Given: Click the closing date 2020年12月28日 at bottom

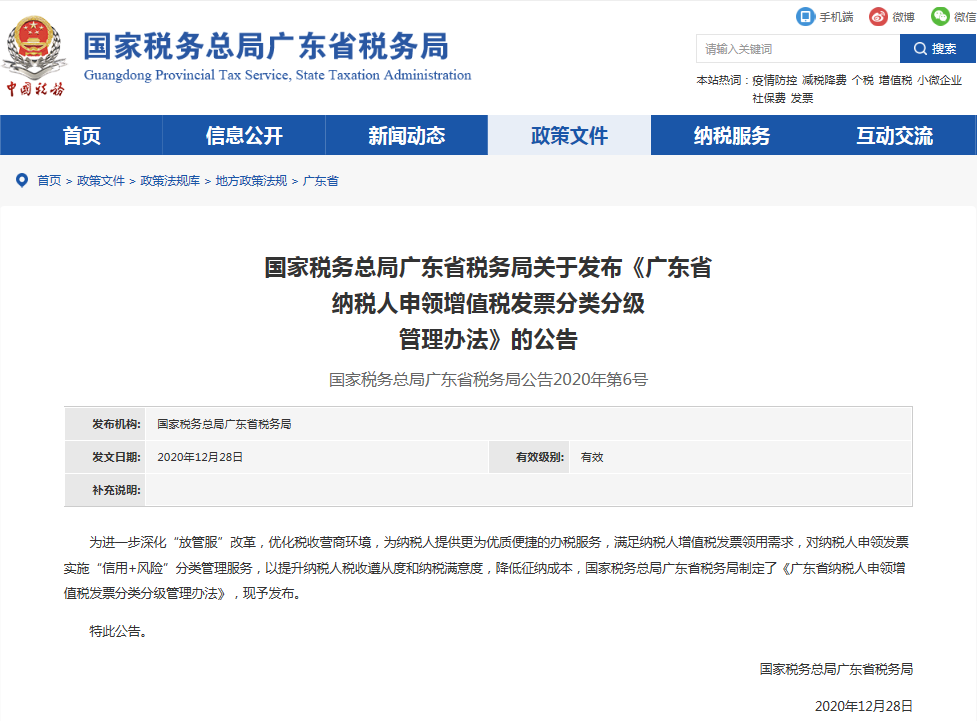Looking at the screenshot, I should (864, 706).
